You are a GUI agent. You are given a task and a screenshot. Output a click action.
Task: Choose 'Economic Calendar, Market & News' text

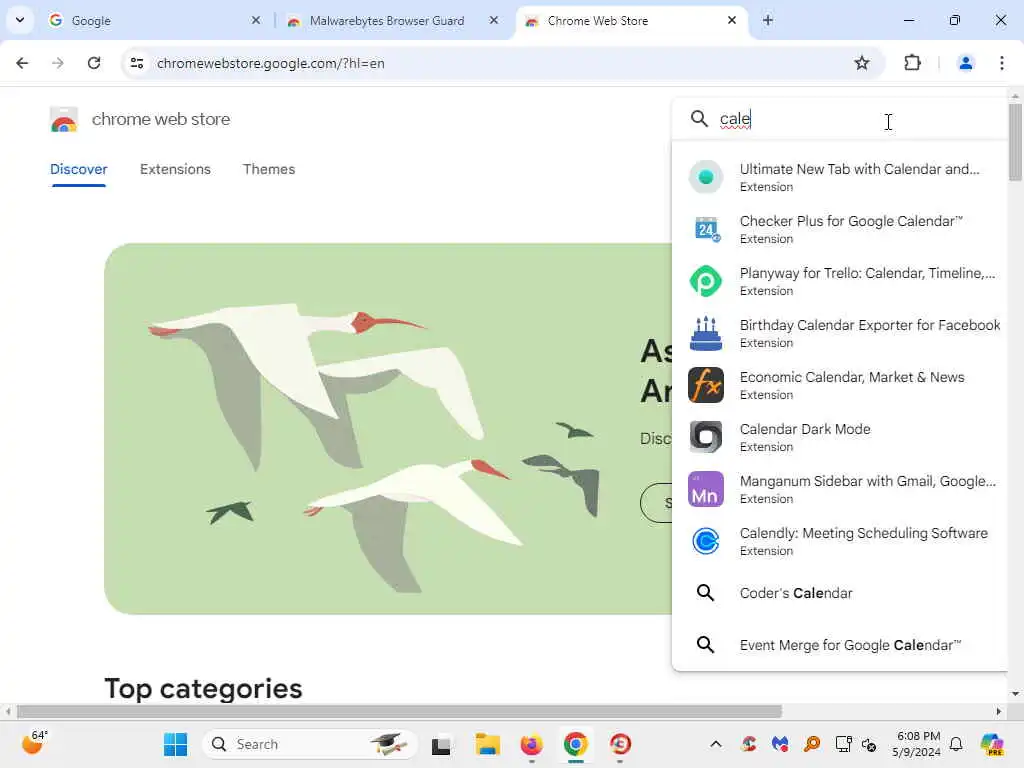tap(852, 377)
